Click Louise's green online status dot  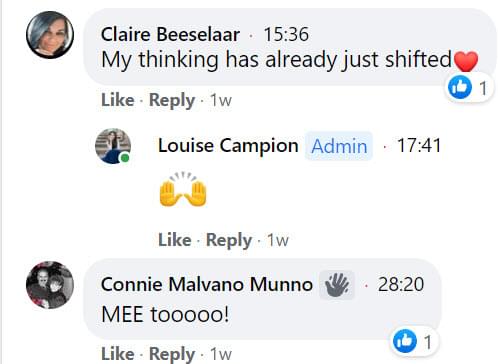coord(125,158)
